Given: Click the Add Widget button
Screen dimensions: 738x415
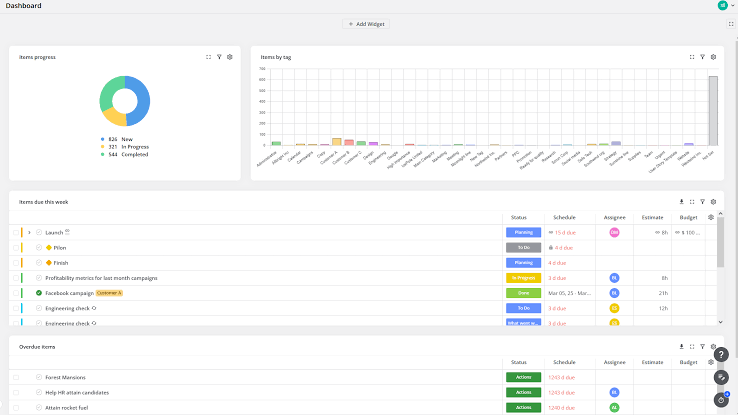Looking at the screenshot, I should (366, 24).
